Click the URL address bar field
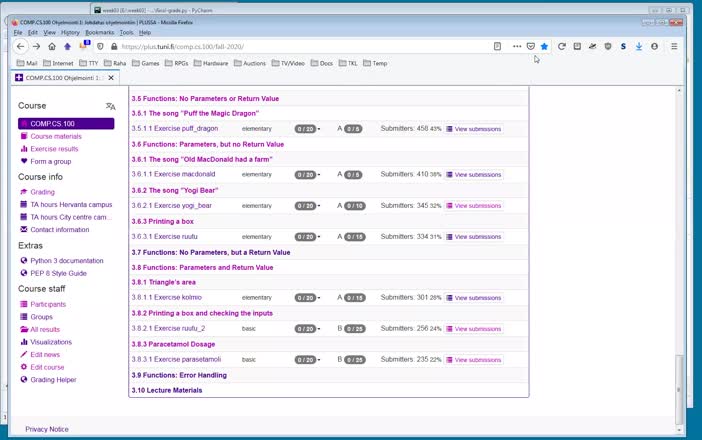Image resolution: width=702 pixels, height=440 pixels. (x=300, y=46)
